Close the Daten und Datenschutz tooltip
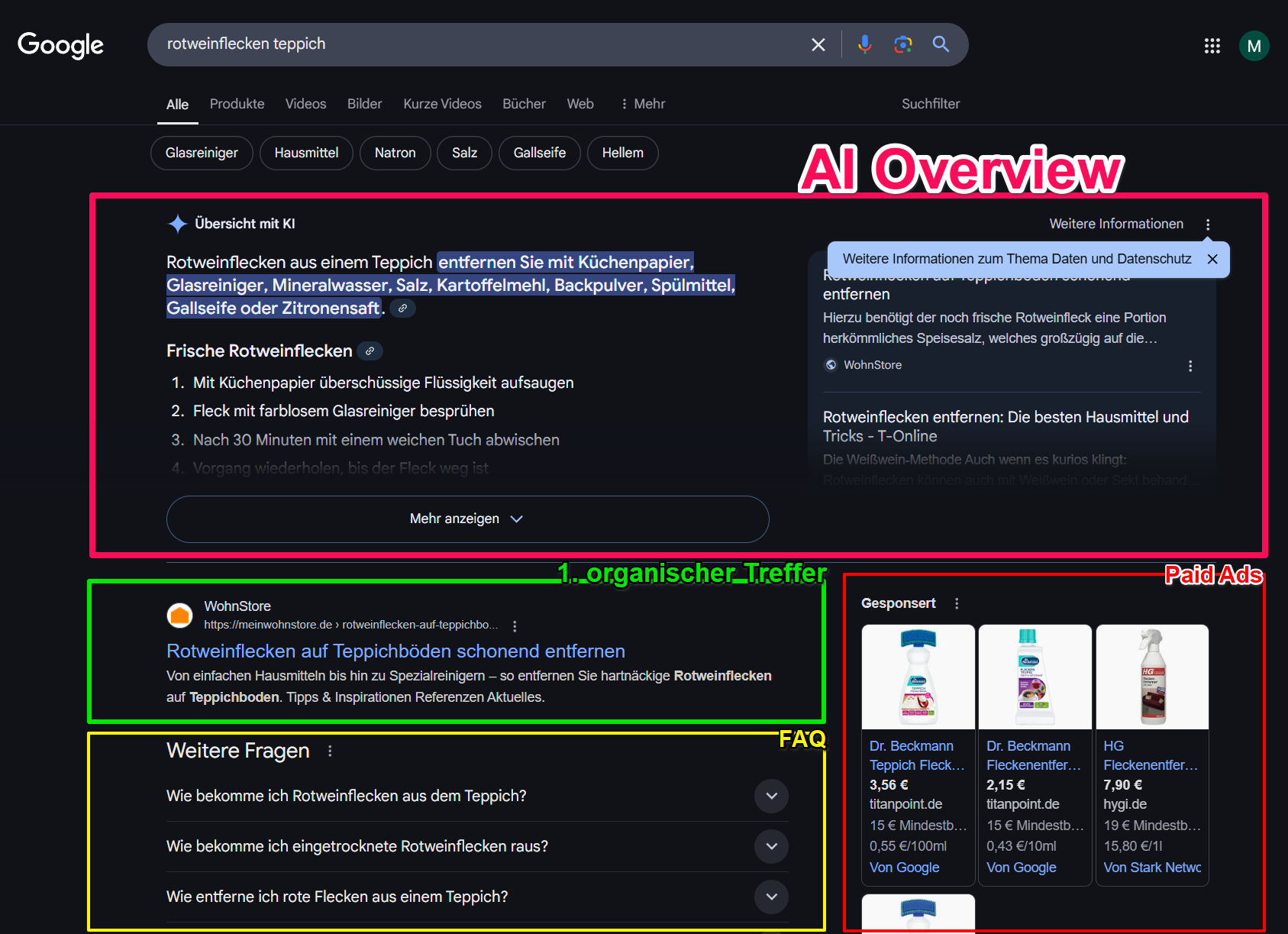The image size is (1288, 934). (1212, 259)
